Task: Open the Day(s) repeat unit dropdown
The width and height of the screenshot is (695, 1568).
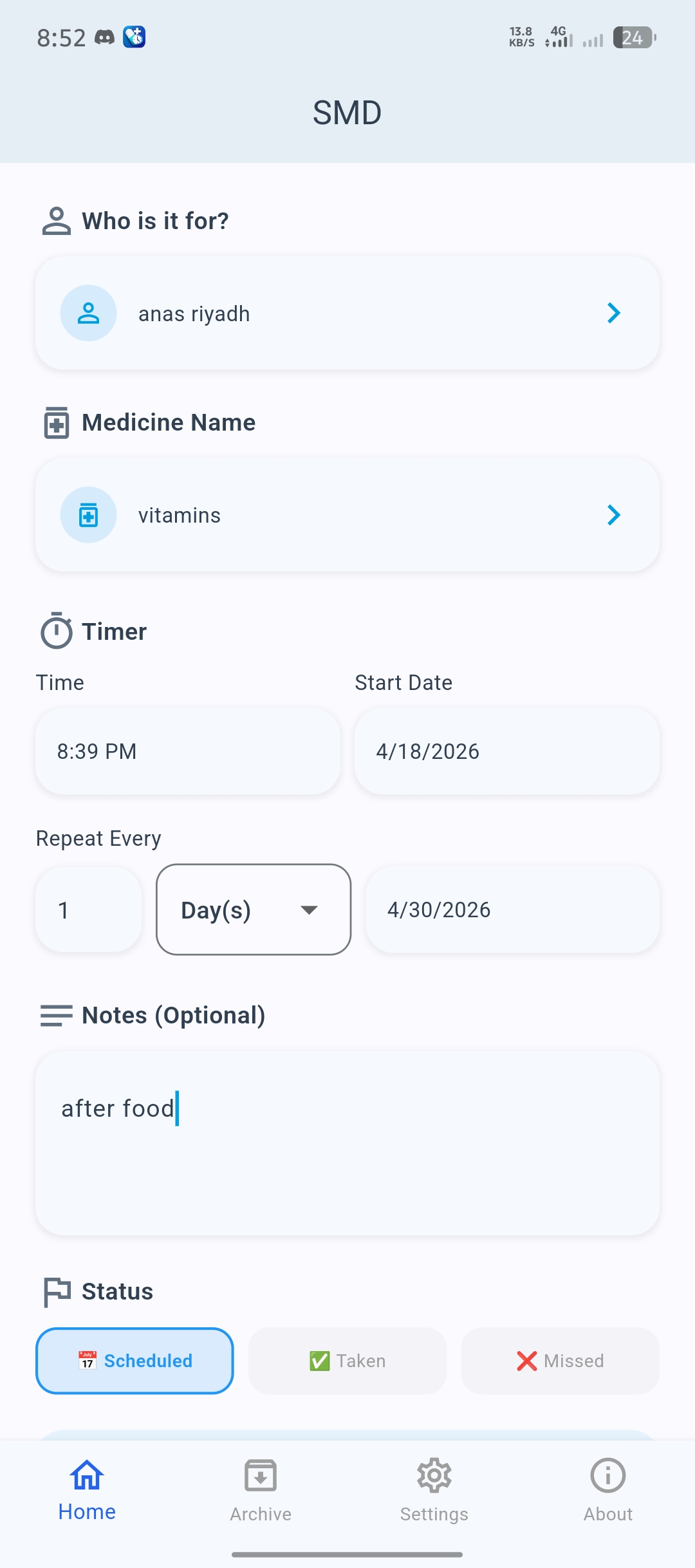Action: 254,910
